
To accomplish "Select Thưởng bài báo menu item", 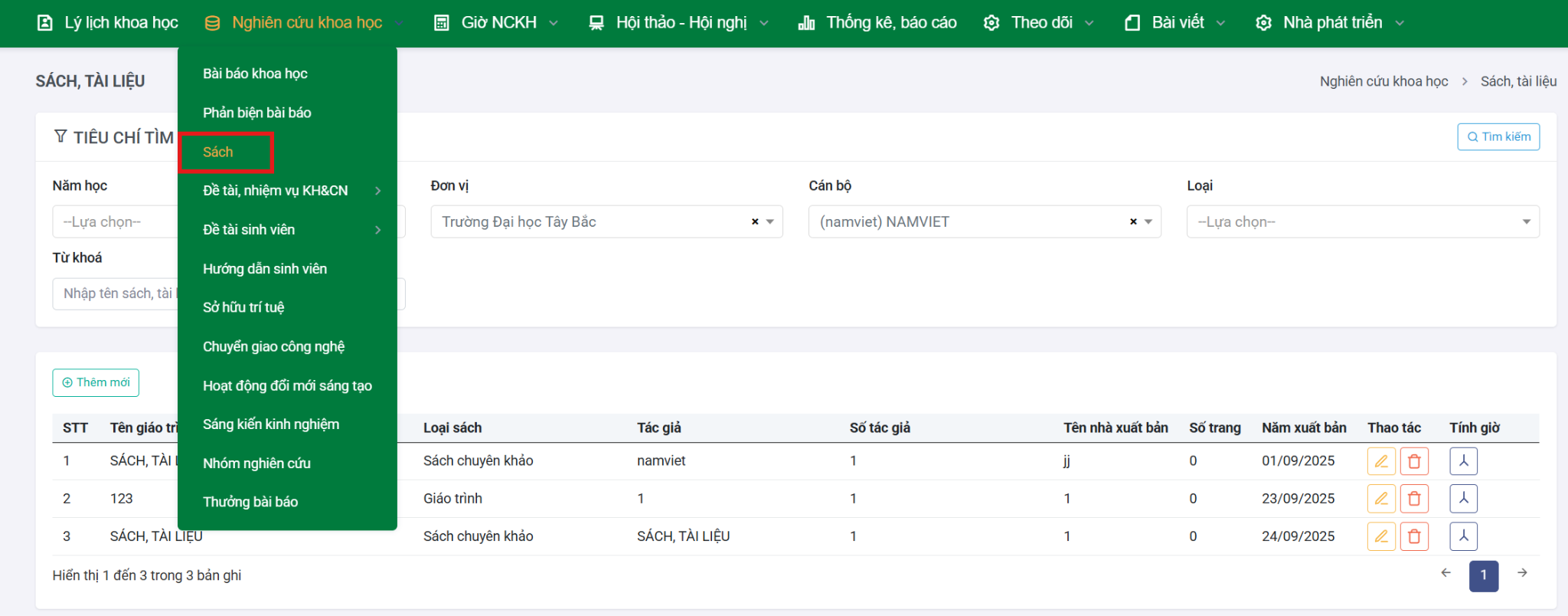I will point(250,502).
